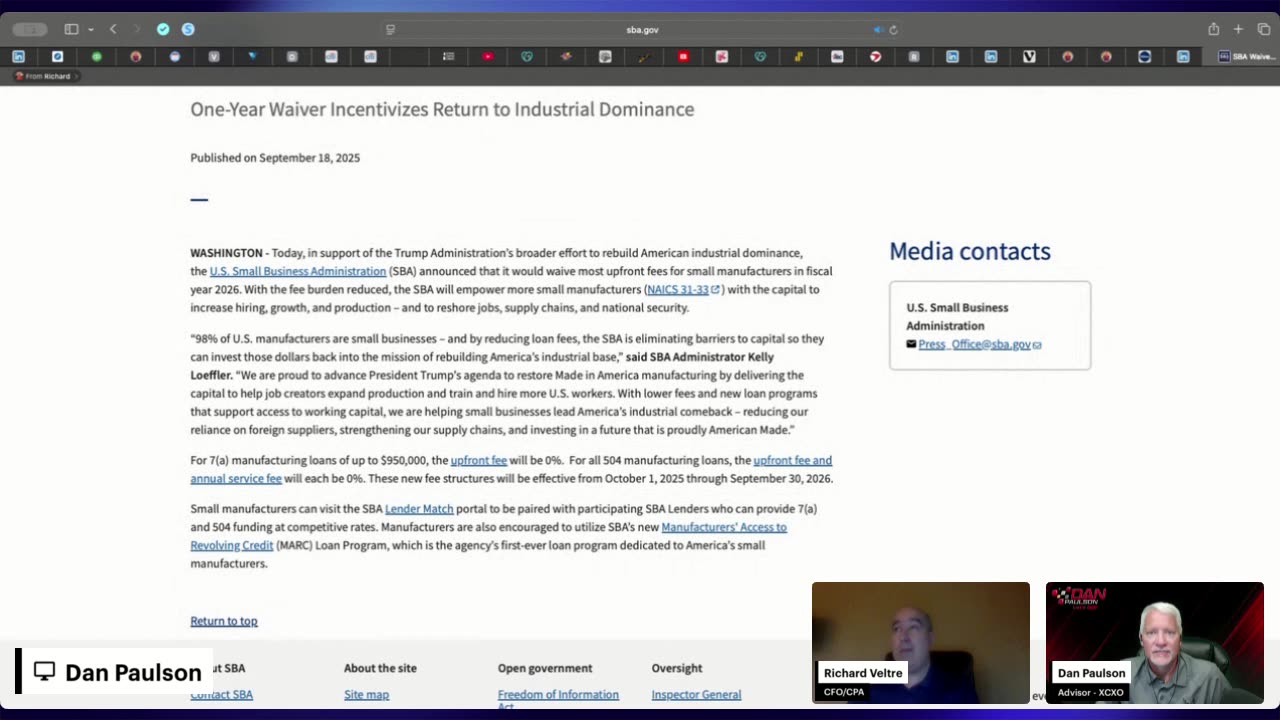This screenshot has height=720, width=1280.
Task: Open the Freedom of Information Act link
Action: (558, 698)
